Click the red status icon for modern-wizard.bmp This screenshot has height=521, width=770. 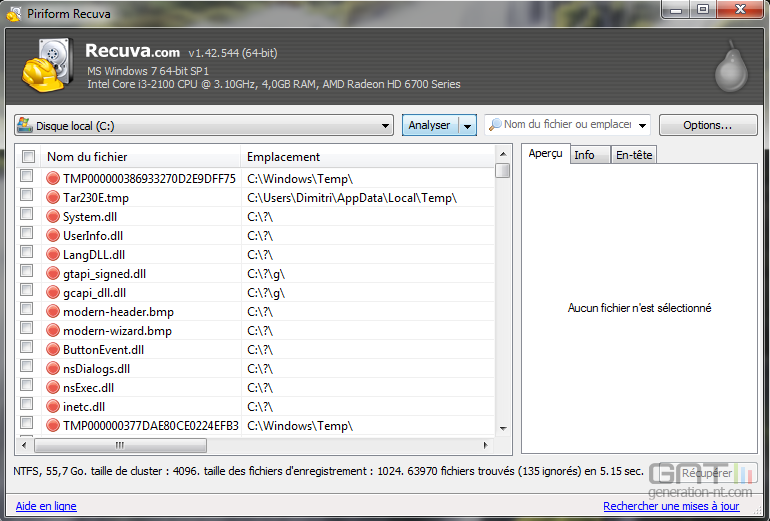point(53,330)
